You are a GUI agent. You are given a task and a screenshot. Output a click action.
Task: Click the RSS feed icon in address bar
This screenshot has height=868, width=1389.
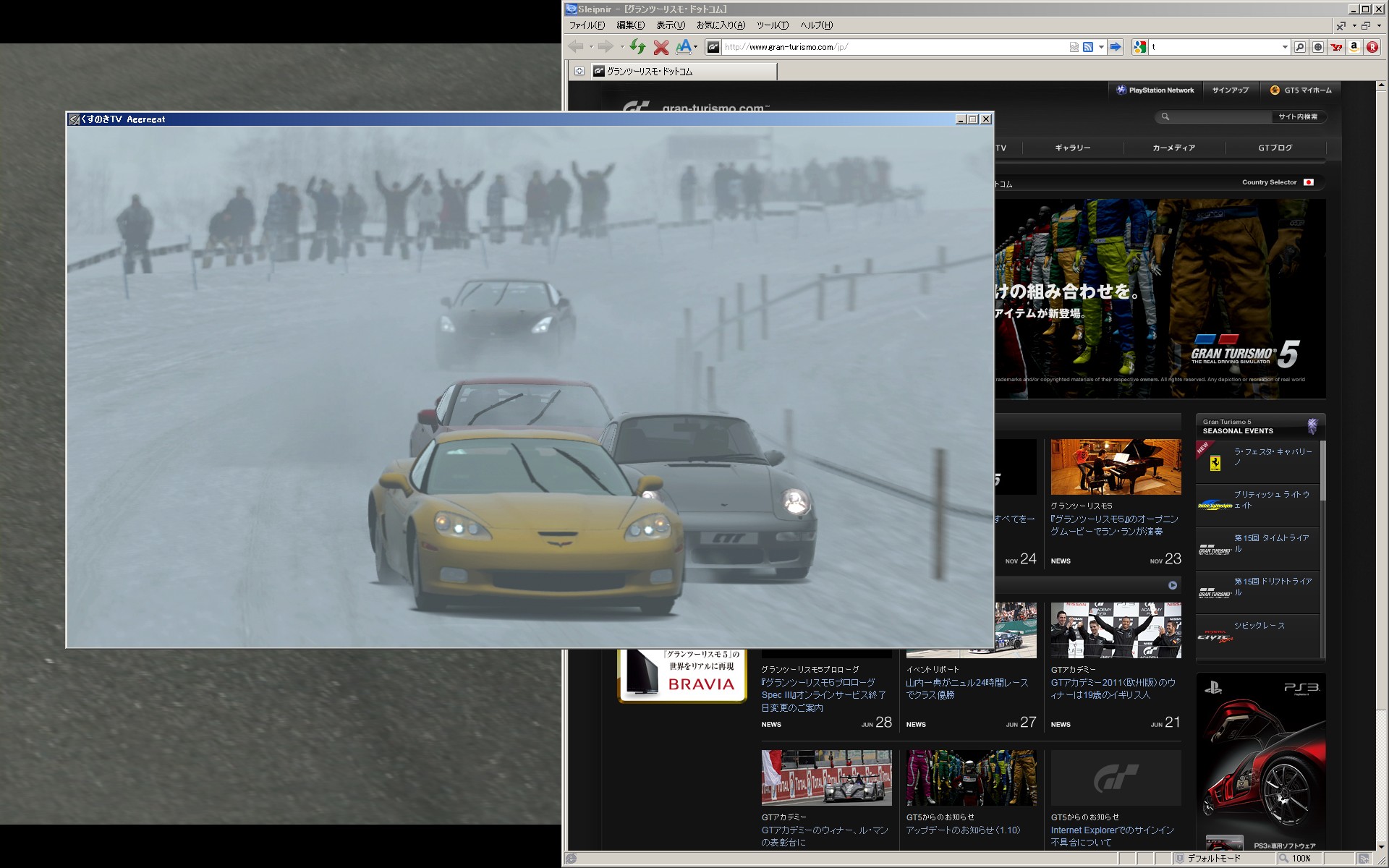pos(1087,47)
